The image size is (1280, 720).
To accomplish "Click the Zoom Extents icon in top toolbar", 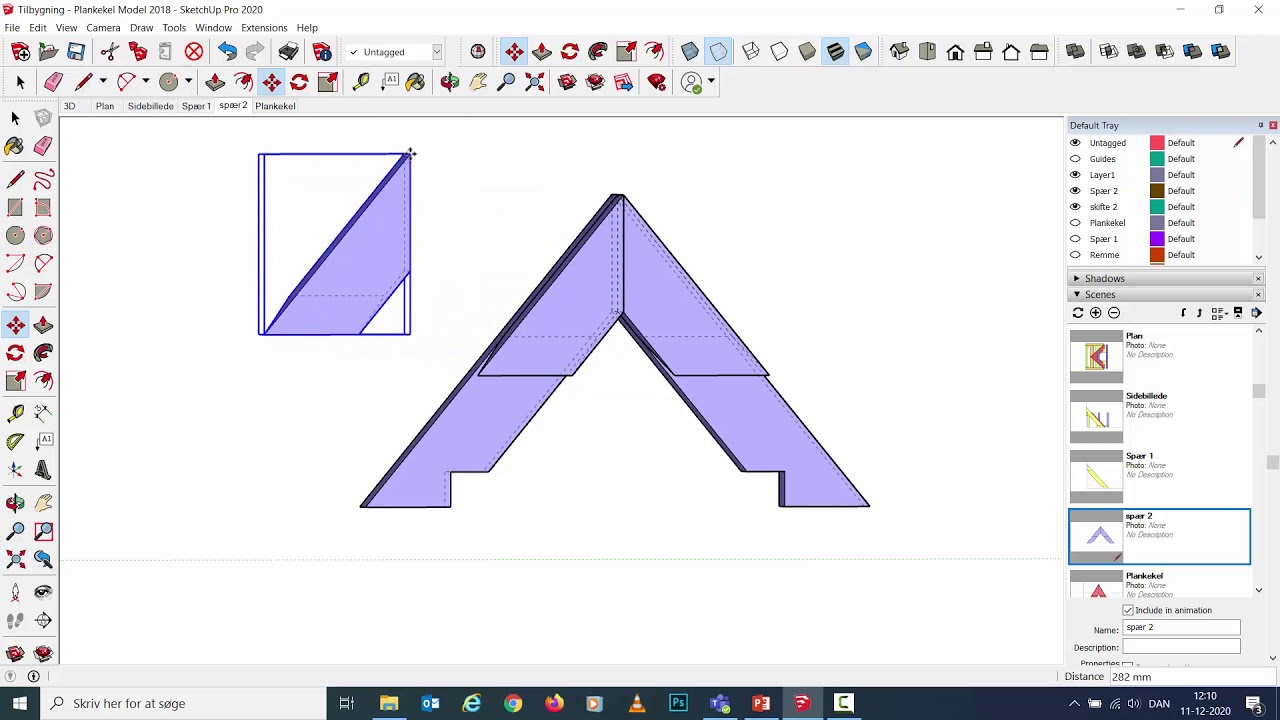I will tap(534, 82).
